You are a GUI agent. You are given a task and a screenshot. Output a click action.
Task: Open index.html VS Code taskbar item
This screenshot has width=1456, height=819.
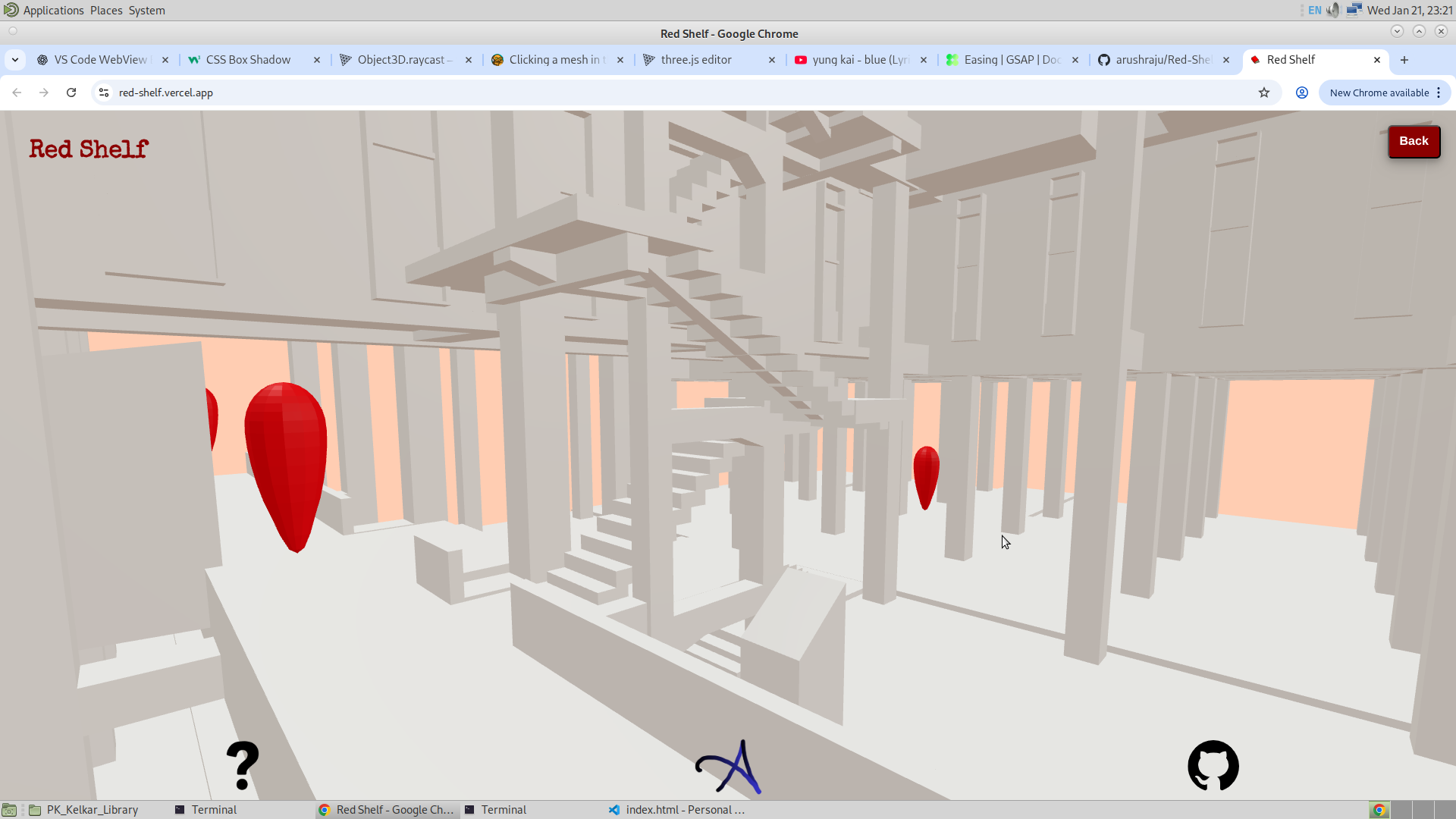[x=677, y=810]
